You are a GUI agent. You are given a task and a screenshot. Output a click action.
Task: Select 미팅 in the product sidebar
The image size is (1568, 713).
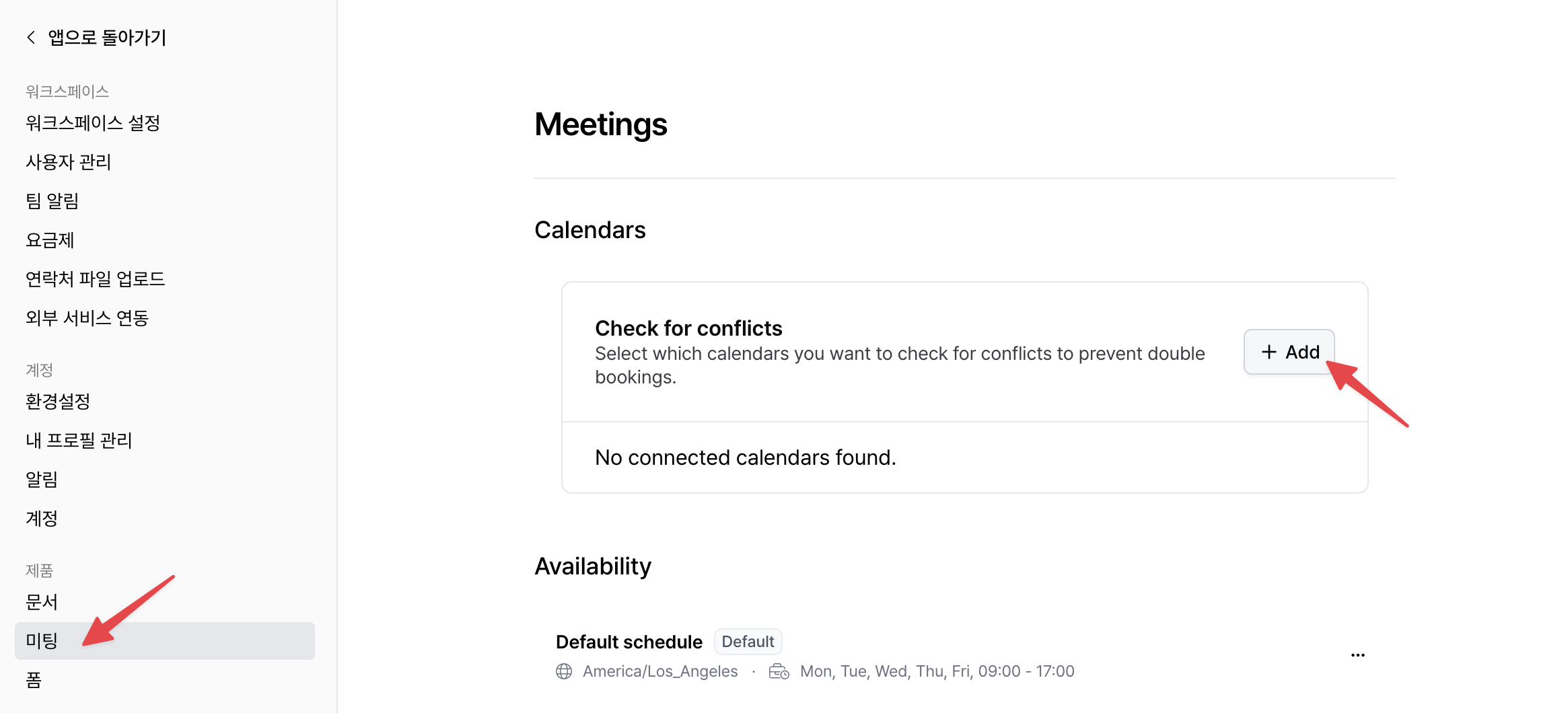[x=42, y=640]
